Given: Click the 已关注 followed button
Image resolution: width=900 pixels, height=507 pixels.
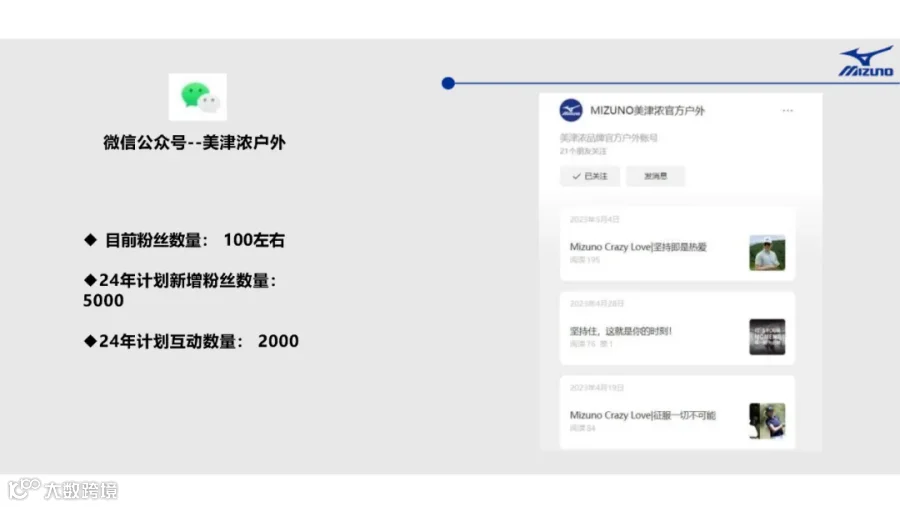Looking at the screenshot, I should click(x=589, y=176).
